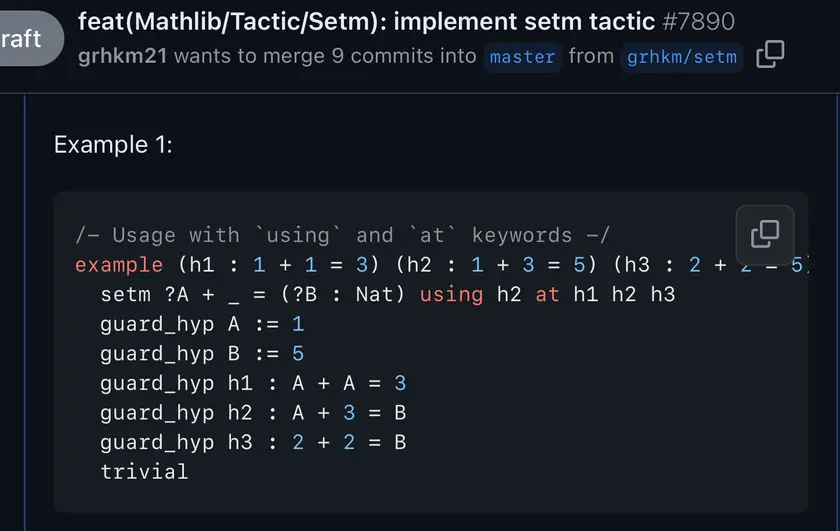Open the master base branch link
Screen dimensions: 840x531
pyautogui.click(x=522, y=57)
